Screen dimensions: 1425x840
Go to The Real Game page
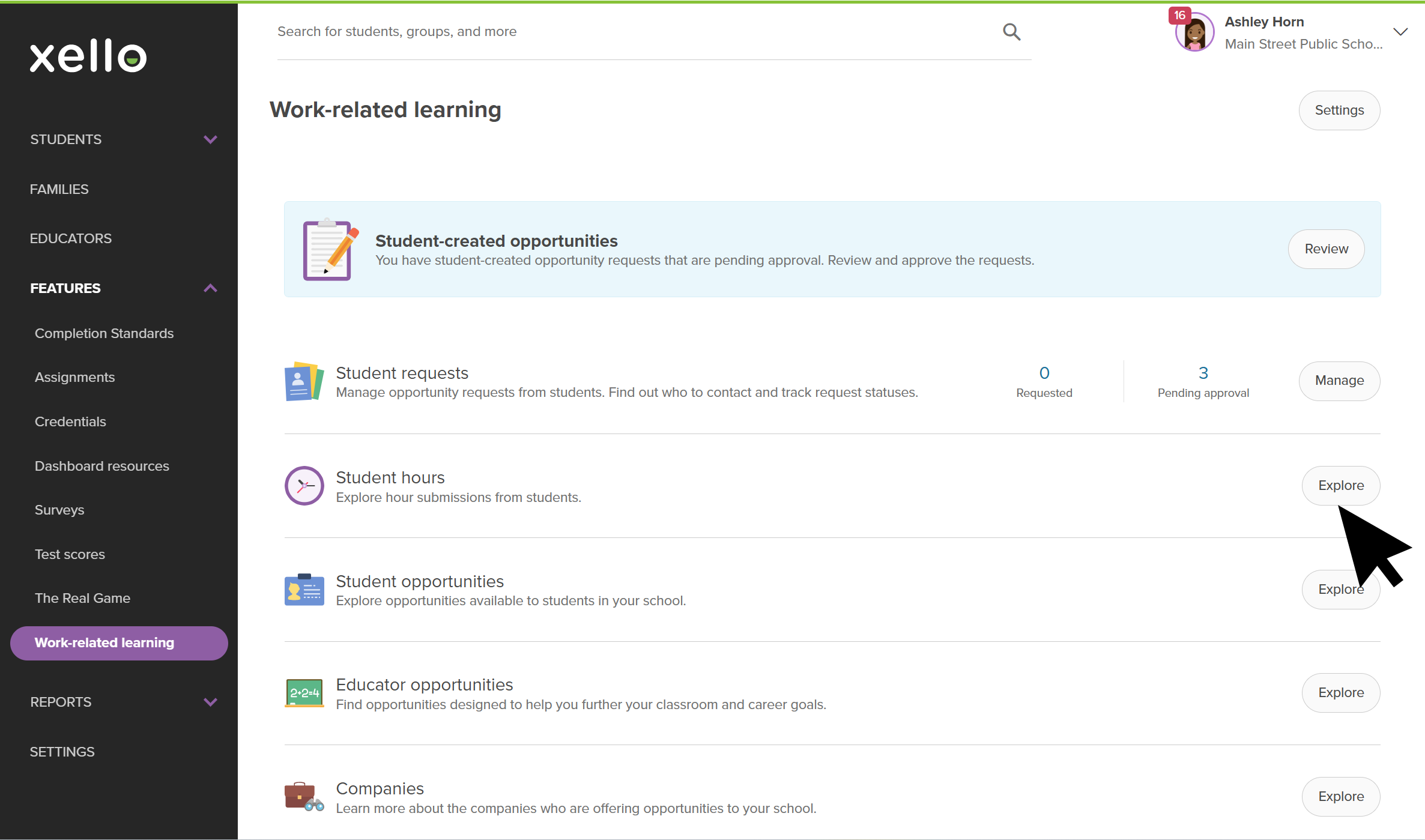[x=82, y=598]
